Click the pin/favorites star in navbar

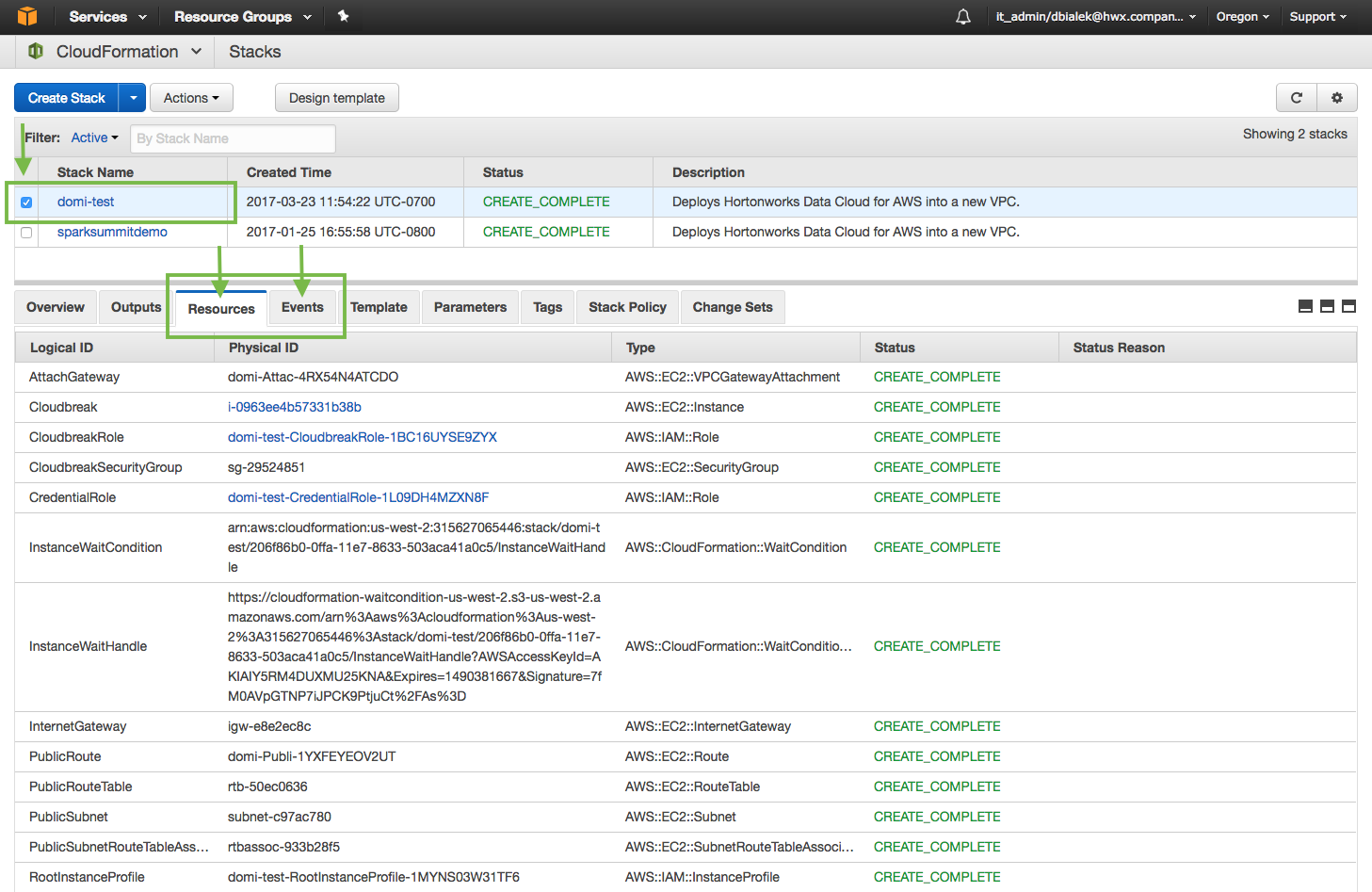[344, 16]
